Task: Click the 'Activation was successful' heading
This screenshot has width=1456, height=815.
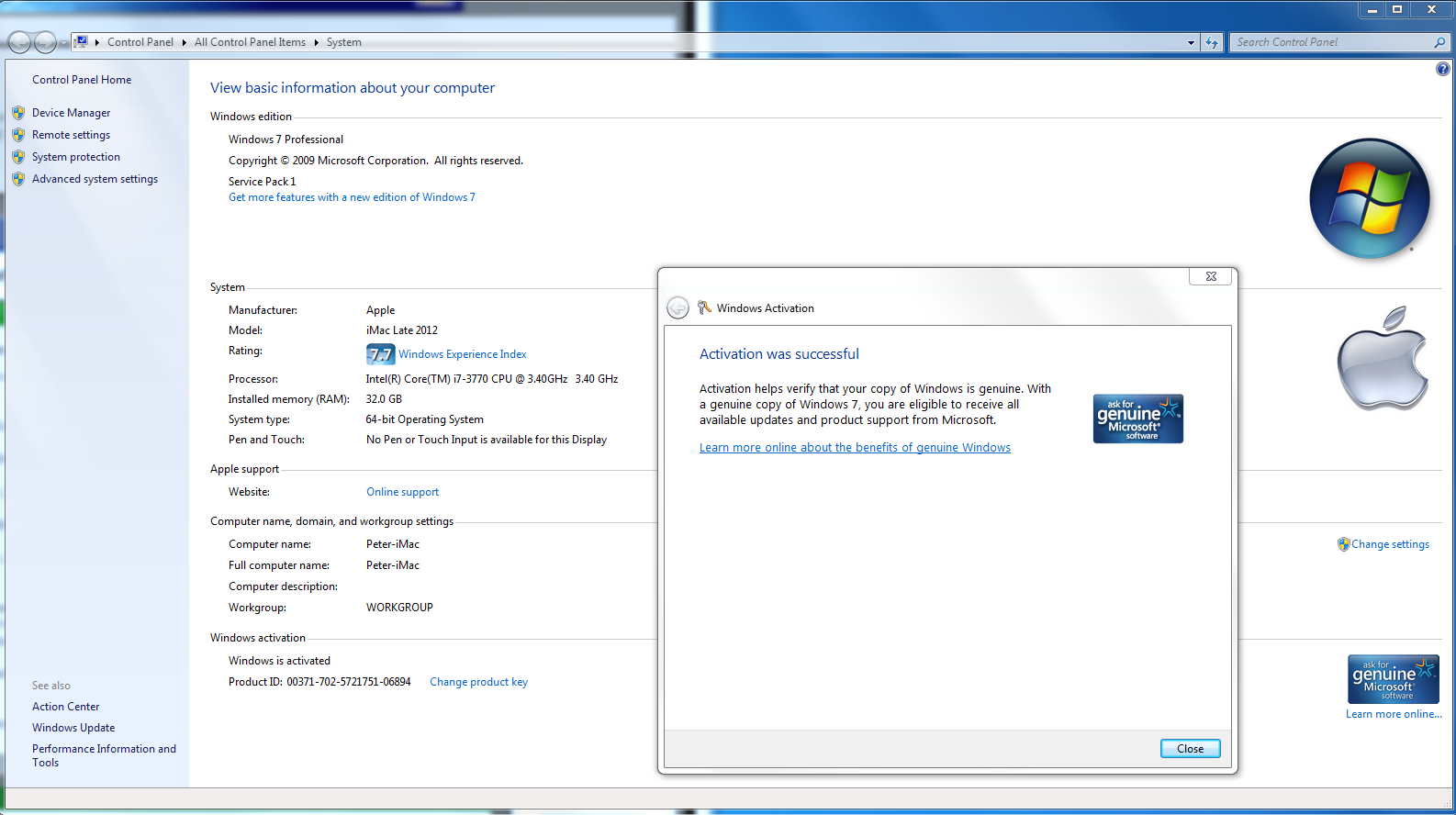Action: click(779, 354)
